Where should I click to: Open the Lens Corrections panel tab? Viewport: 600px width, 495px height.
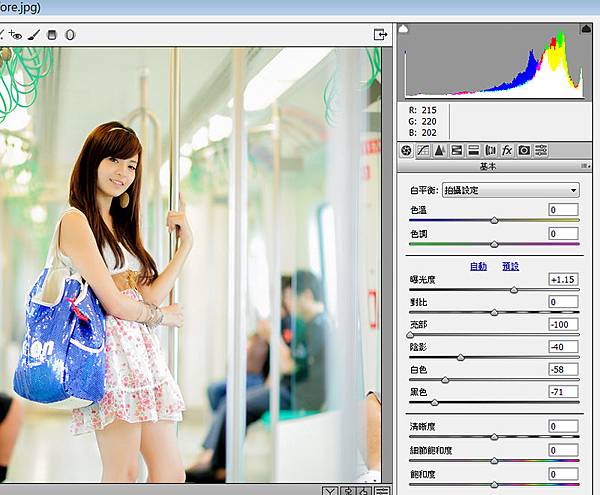[x=490, y=150]
